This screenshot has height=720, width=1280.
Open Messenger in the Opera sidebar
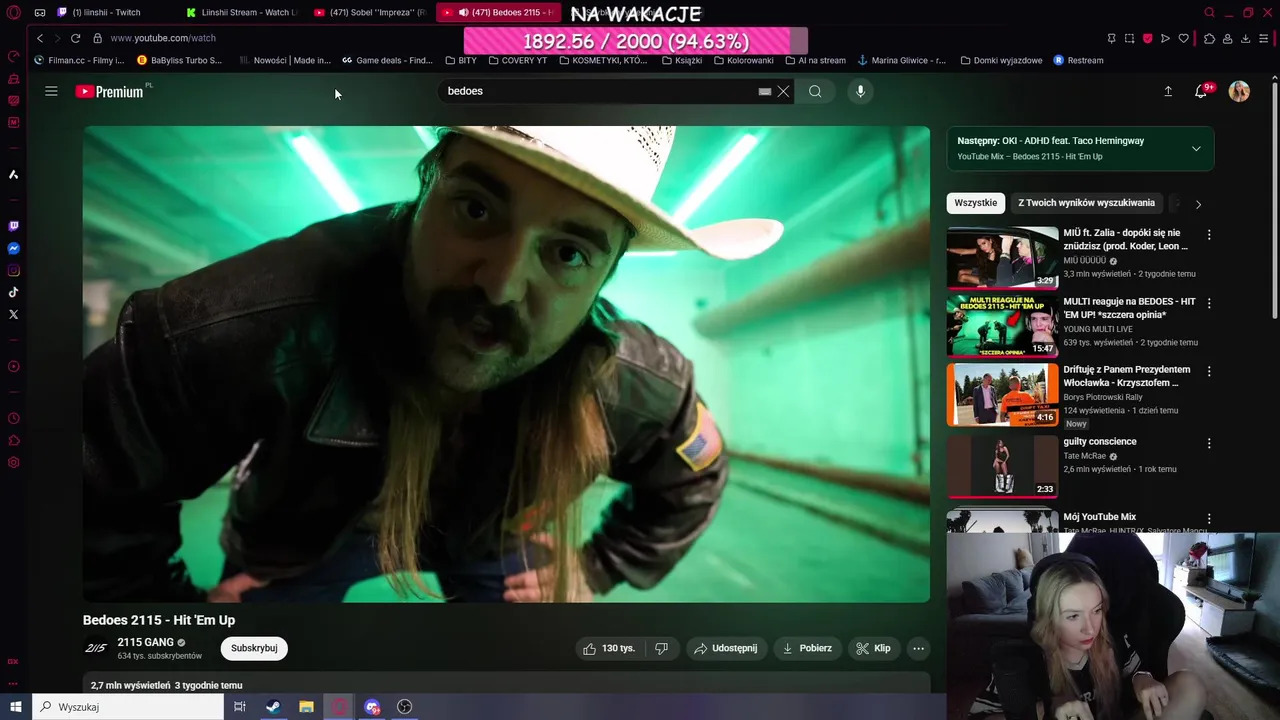pyautogui.click(x=13, y=249)
